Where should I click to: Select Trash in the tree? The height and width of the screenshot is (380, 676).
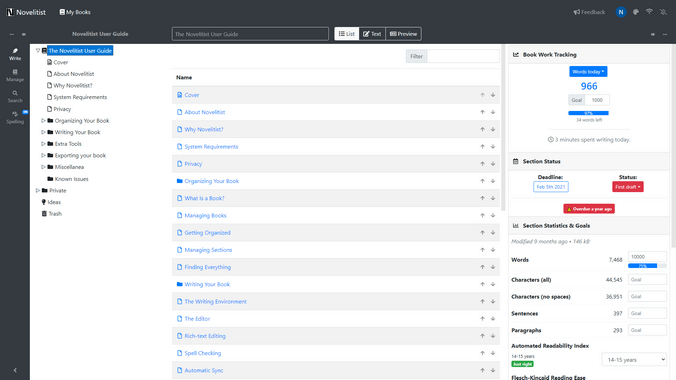coord(55,214)
